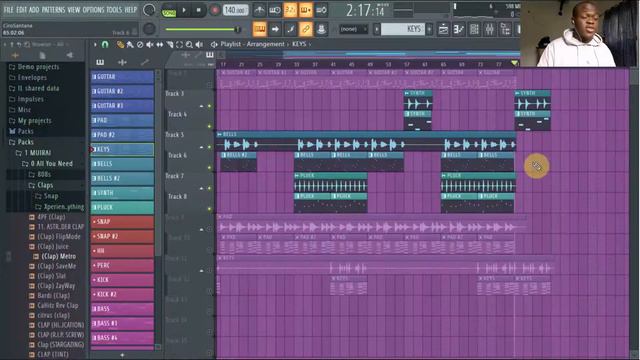640x360 pixels.
Task: Open the KEYS pattern selector
Action: click(403, 29)
